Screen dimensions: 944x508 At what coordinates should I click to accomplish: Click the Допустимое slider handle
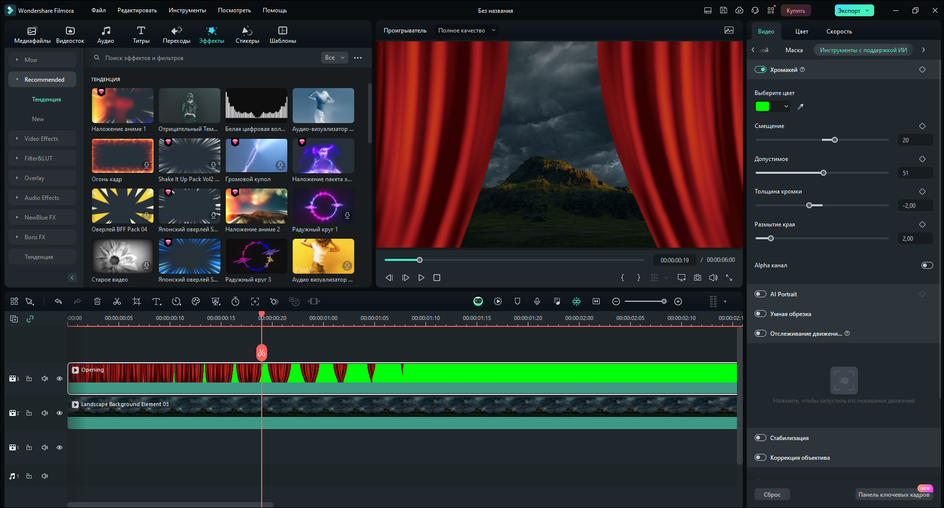tap(823, 173)
